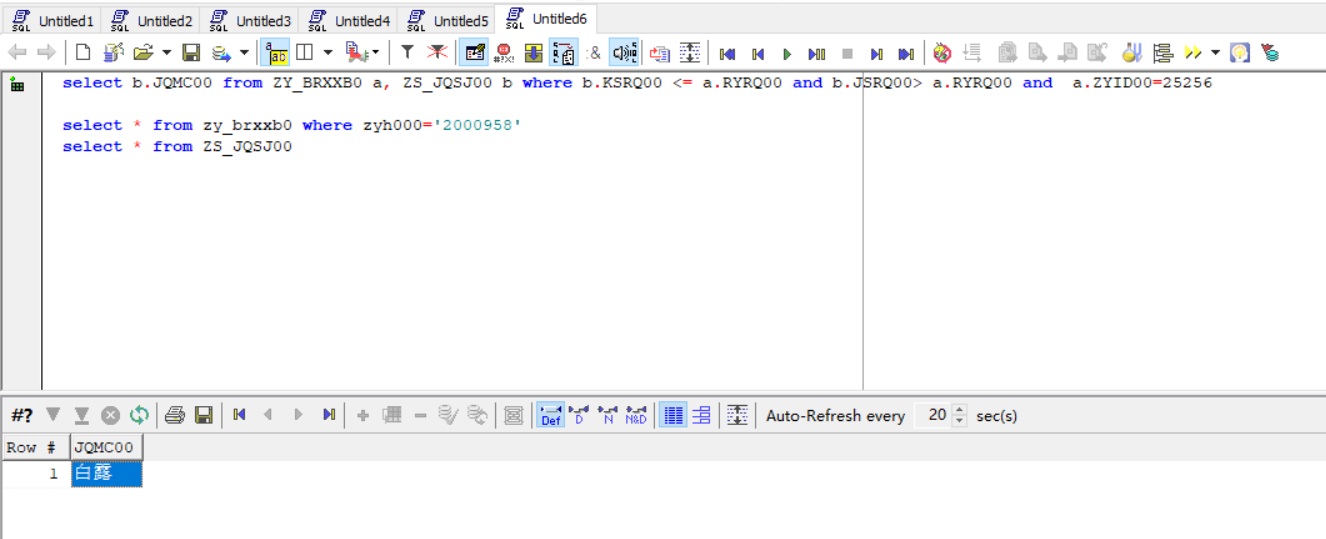Switch to the Untitled4 tab
Image resolution: width=1326 pixels, height=539 pixels.
[x=348, y=20]
